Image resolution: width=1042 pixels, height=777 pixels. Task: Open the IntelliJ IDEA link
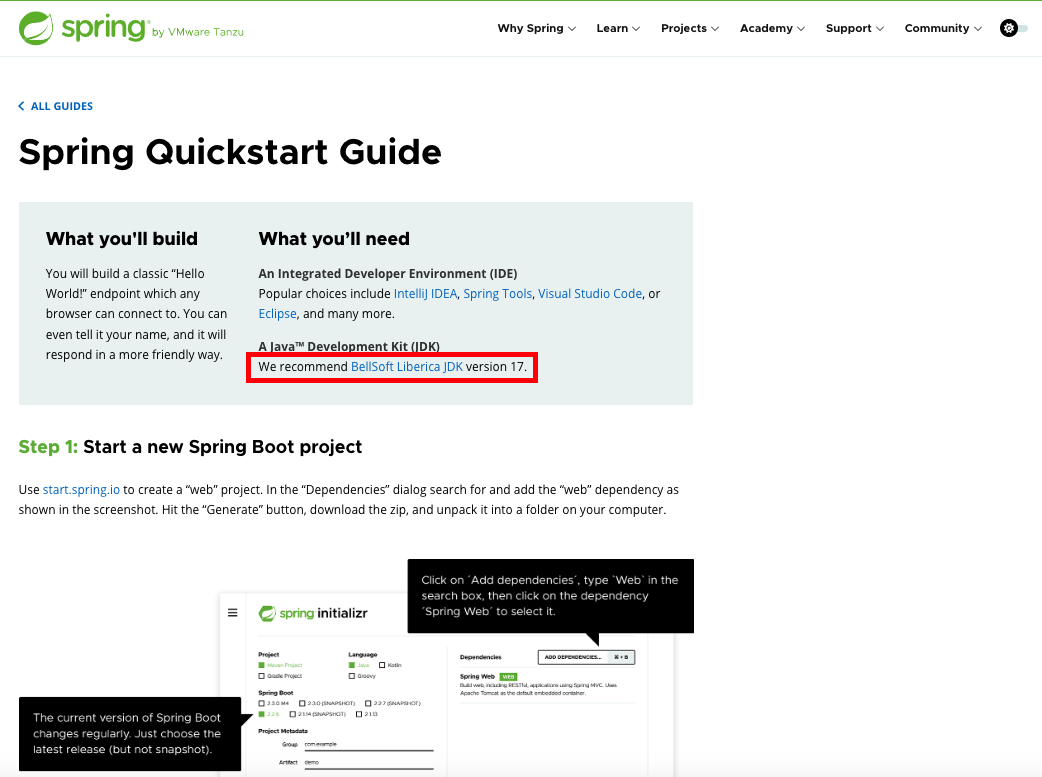point(425,294)
